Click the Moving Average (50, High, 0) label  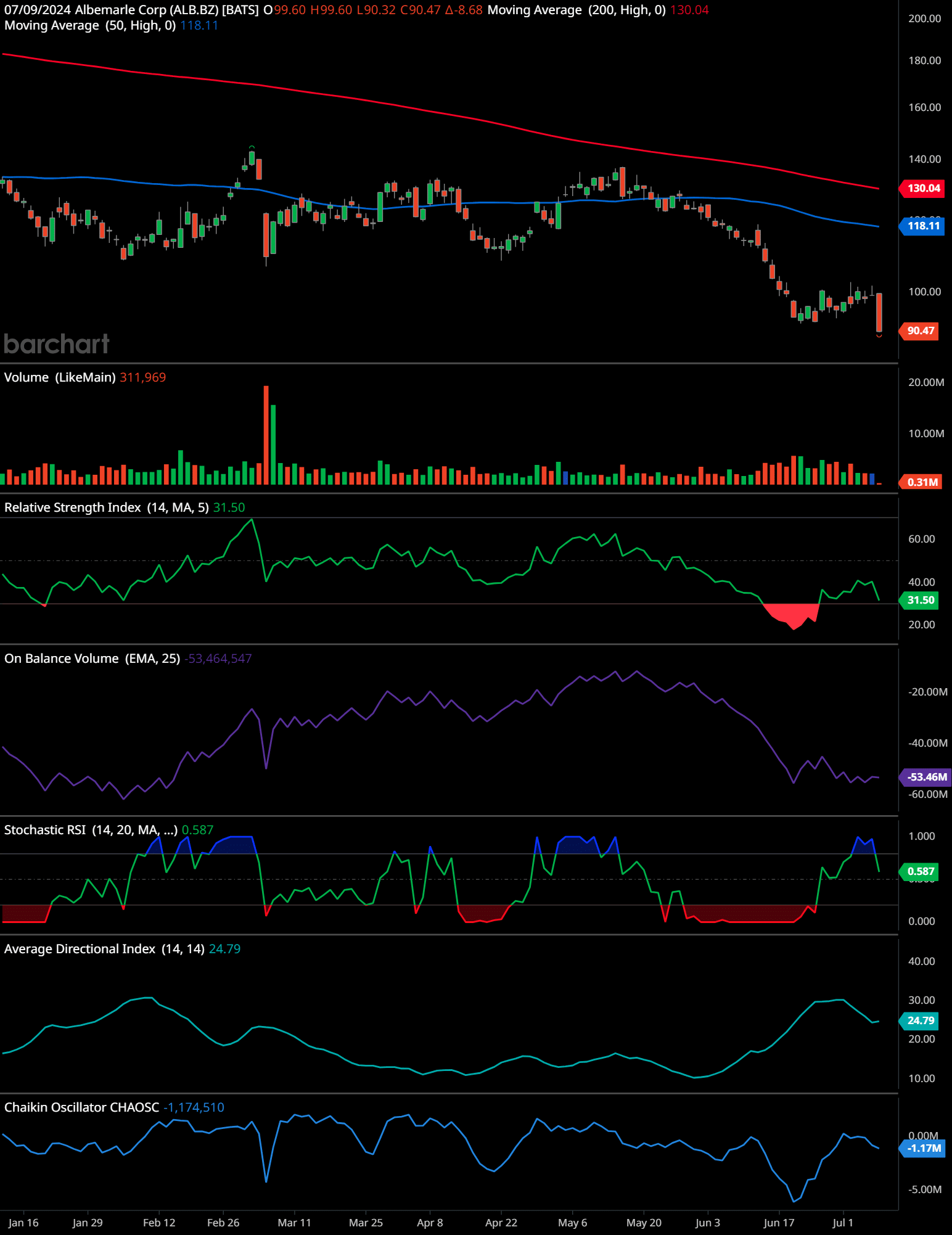pos(90,25)
